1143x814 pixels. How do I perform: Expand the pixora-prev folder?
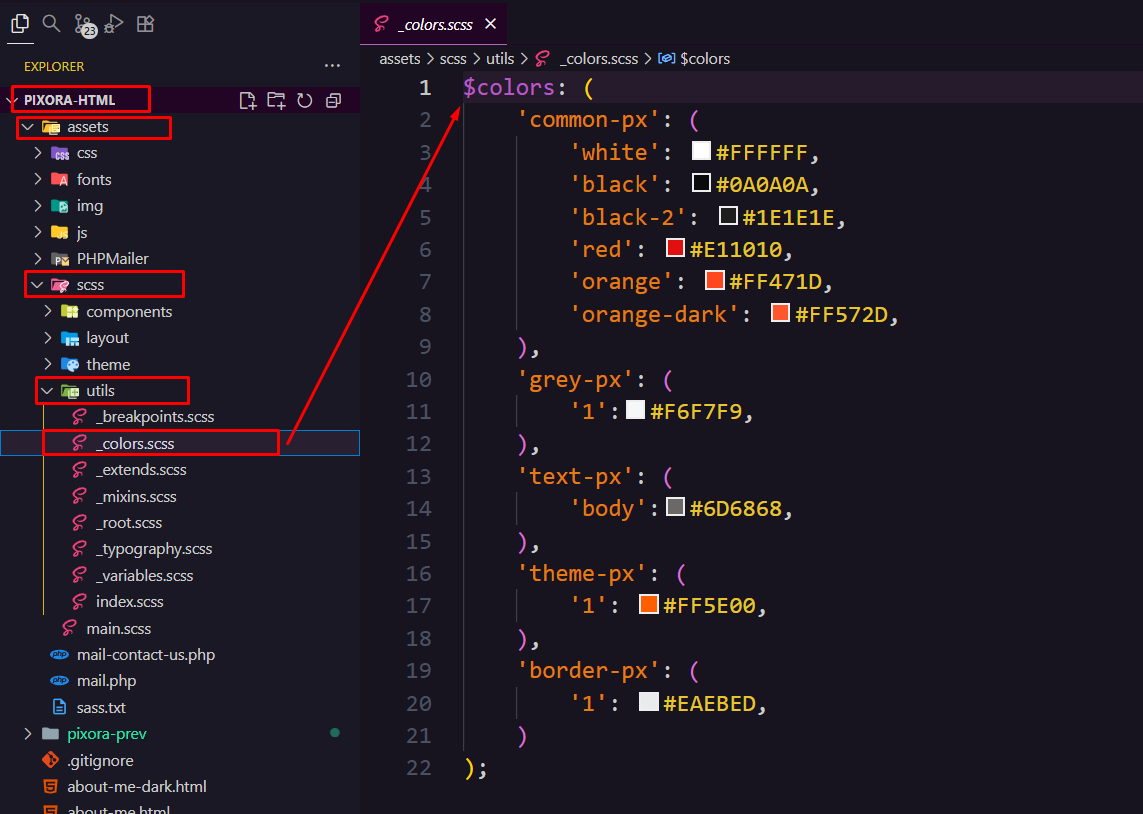pyautogui.click(x=106, y=734)
